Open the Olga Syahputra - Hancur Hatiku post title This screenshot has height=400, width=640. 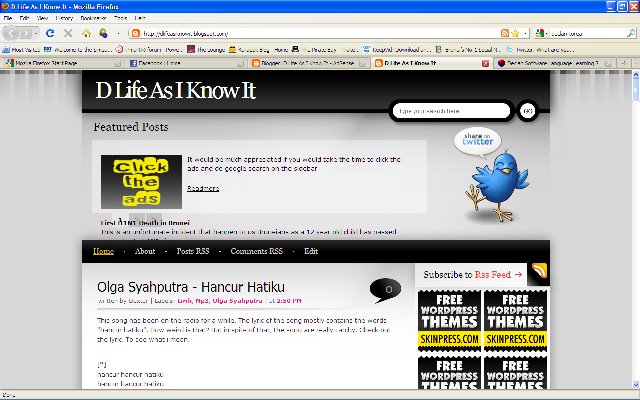point(191,287)
